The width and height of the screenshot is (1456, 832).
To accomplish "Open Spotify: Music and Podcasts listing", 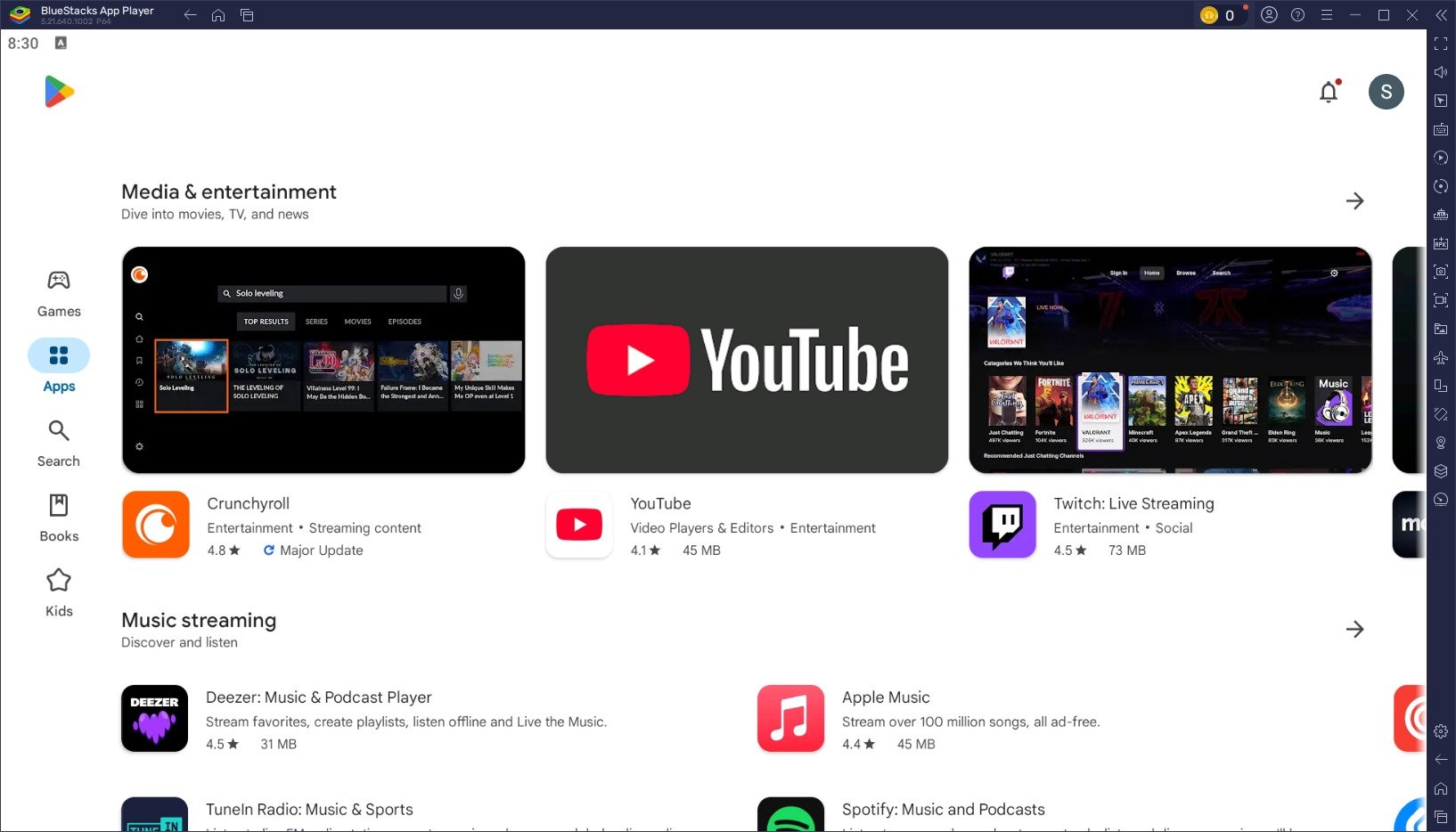I will pos(943,810).
